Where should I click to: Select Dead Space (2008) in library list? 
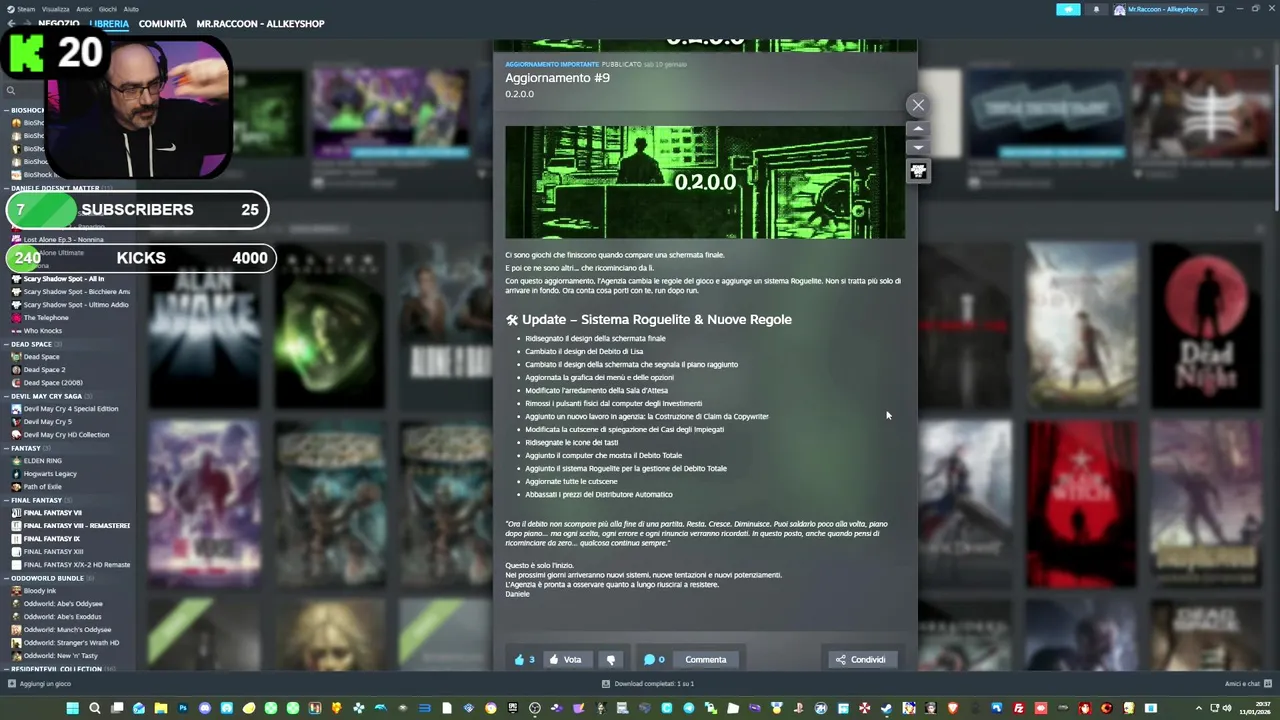[53, 383]
